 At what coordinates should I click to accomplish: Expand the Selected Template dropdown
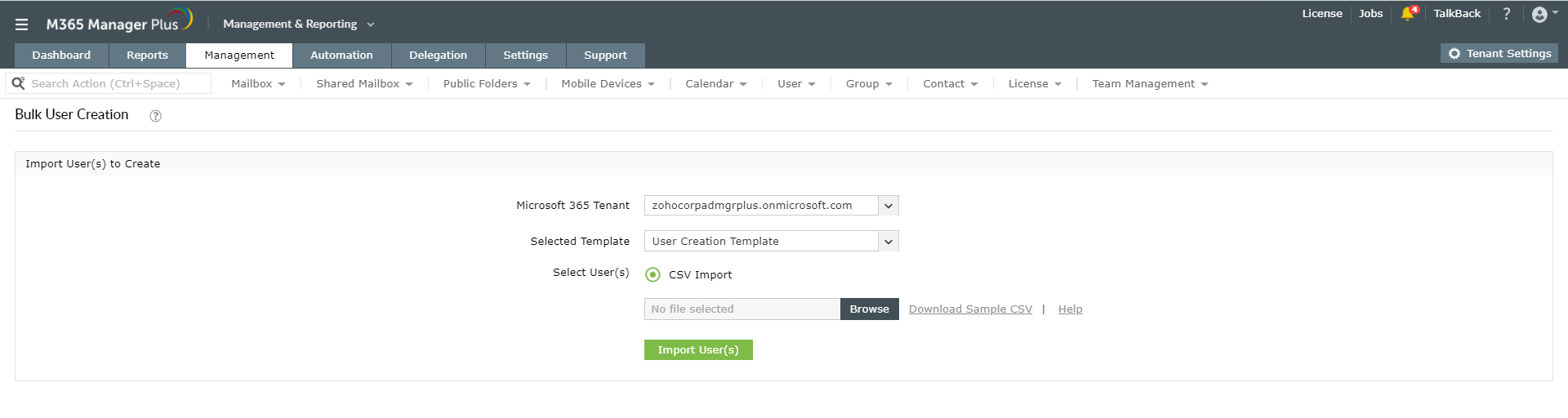tap(889, 242)
